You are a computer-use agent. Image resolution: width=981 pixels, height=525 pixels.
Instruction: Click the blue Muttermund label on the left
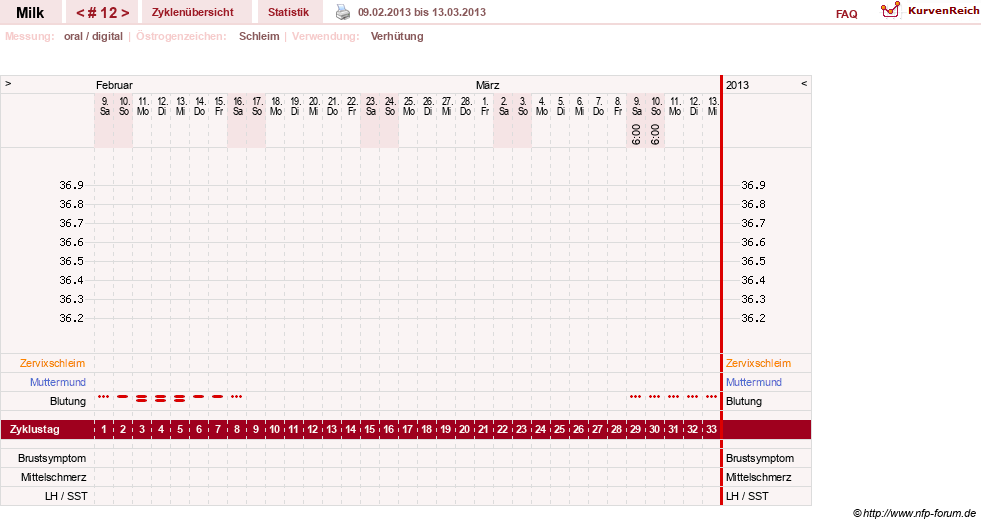pyautogui.click(x=58, y=382)
